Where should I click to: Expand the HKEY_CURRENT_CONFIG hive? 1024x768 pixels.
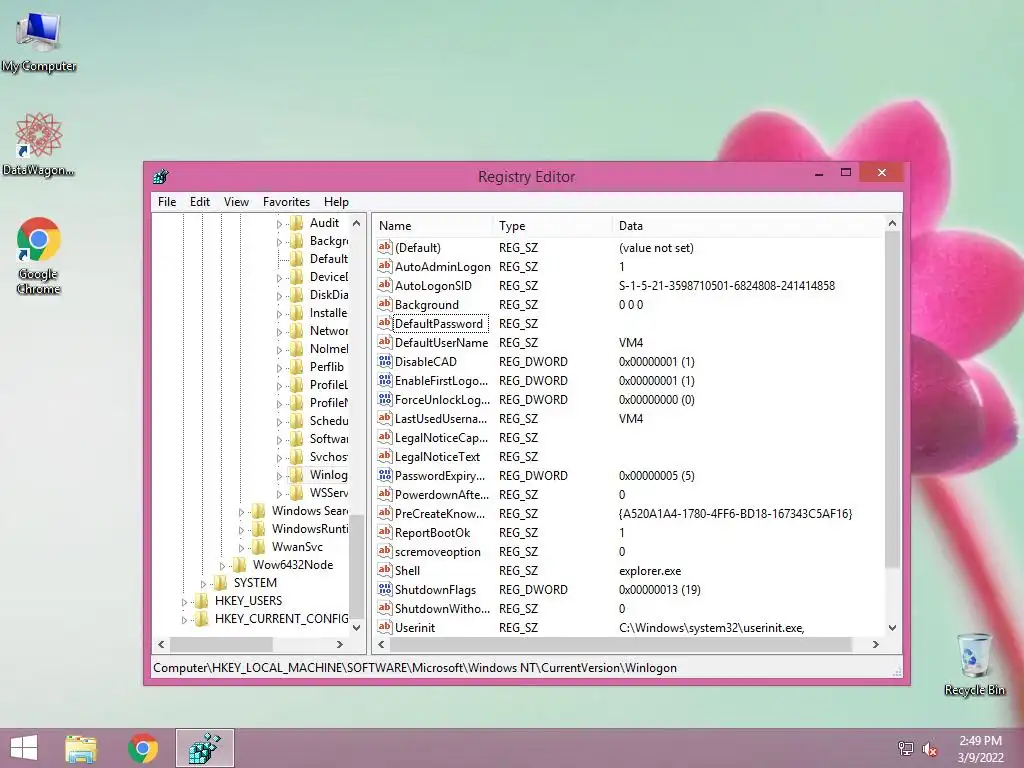(x=185, y=619)
